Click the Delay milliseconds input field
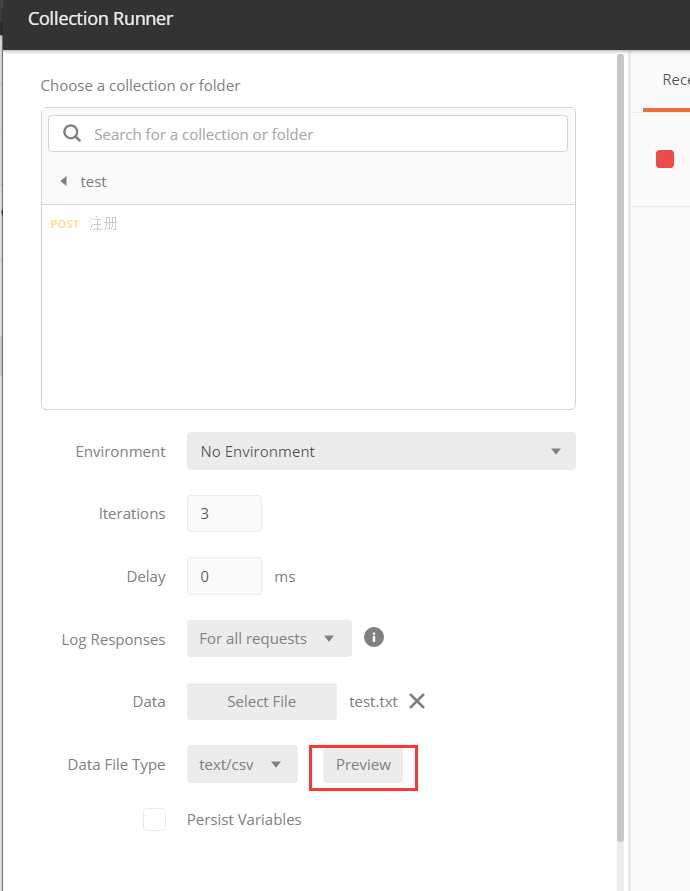Screen dimensions: 690x891 click(224, 576)
